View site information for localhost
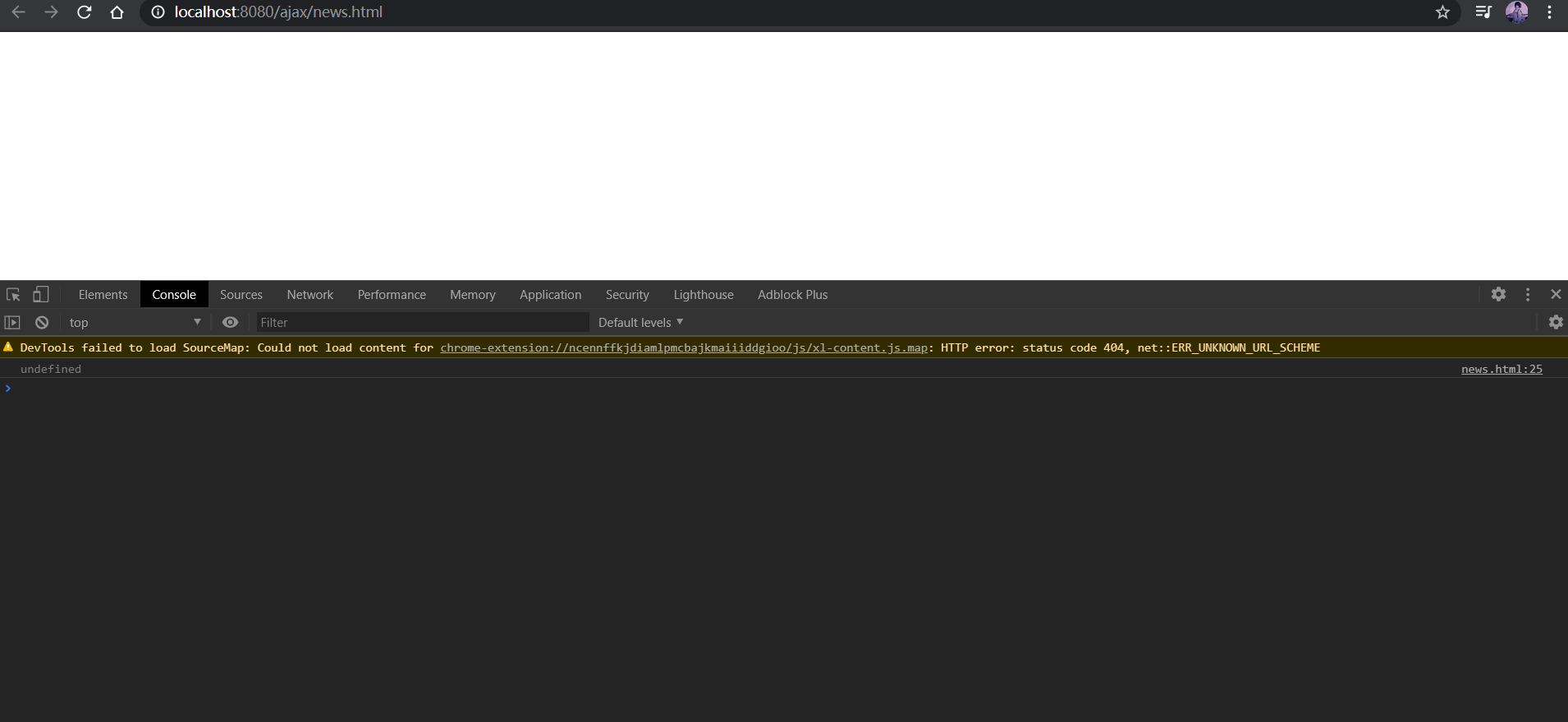The width and height of the screenshot is (1568, 722). pyautogui.click(x=158, y=12)
